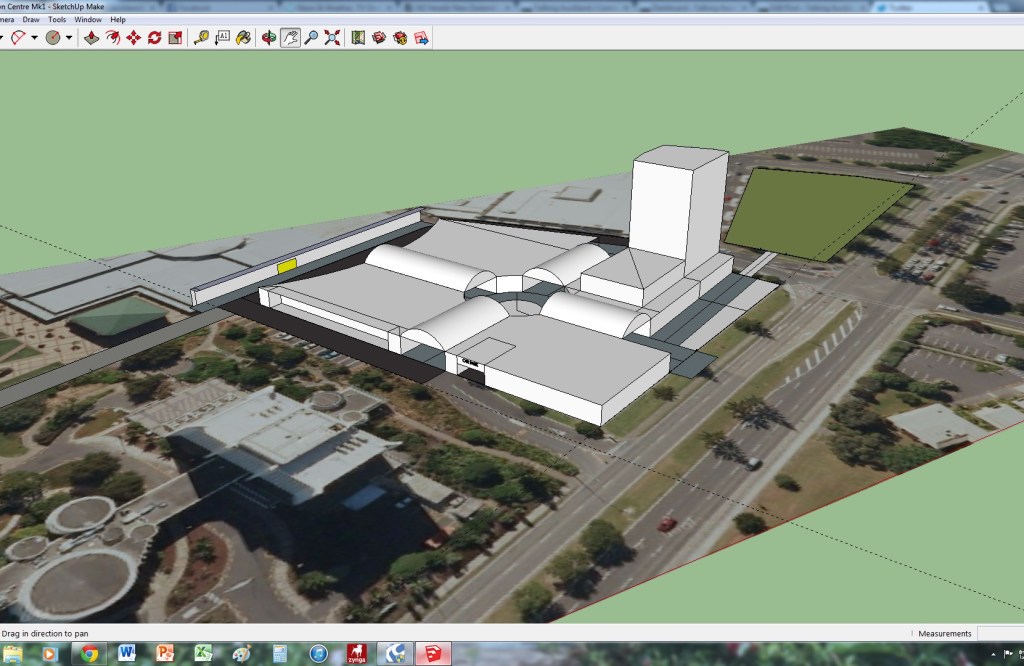Toggle the Pan hand tool
The width and height of the screenshot is (1024, 666).
pos(290,38)
